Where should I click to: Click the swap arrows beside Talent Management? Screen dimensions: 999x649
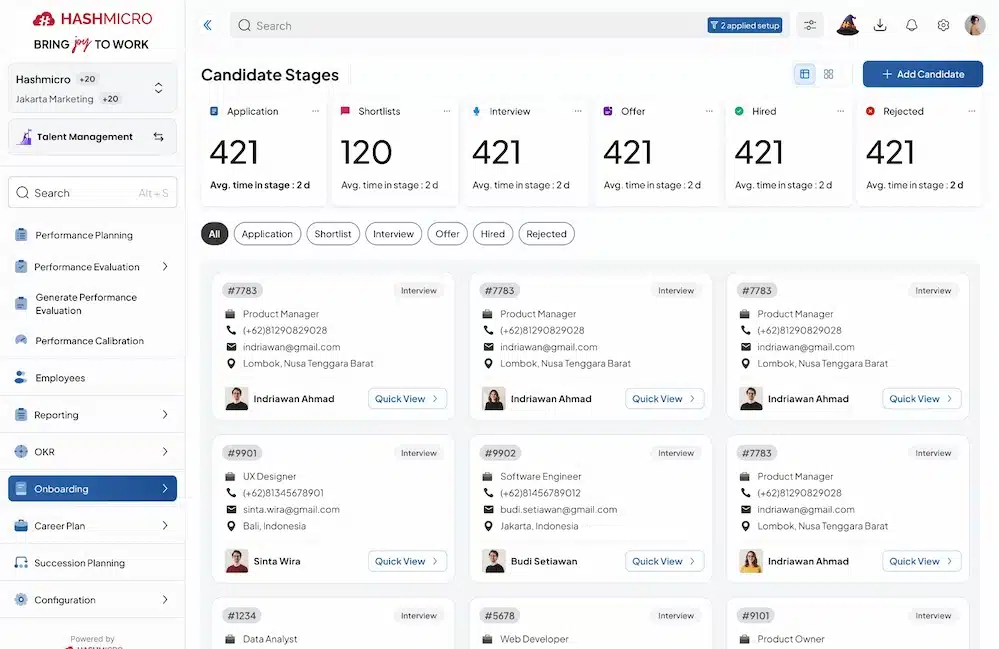click(158, 137)
